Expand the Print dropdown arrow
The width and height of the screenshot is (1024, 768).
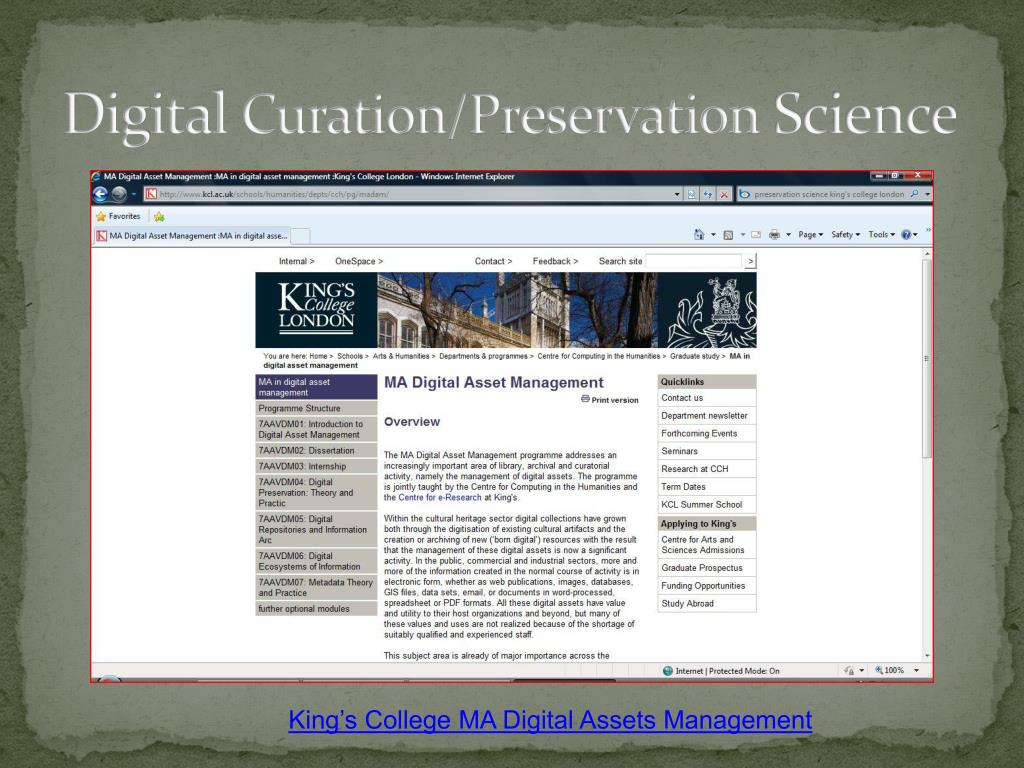point(788,235)
